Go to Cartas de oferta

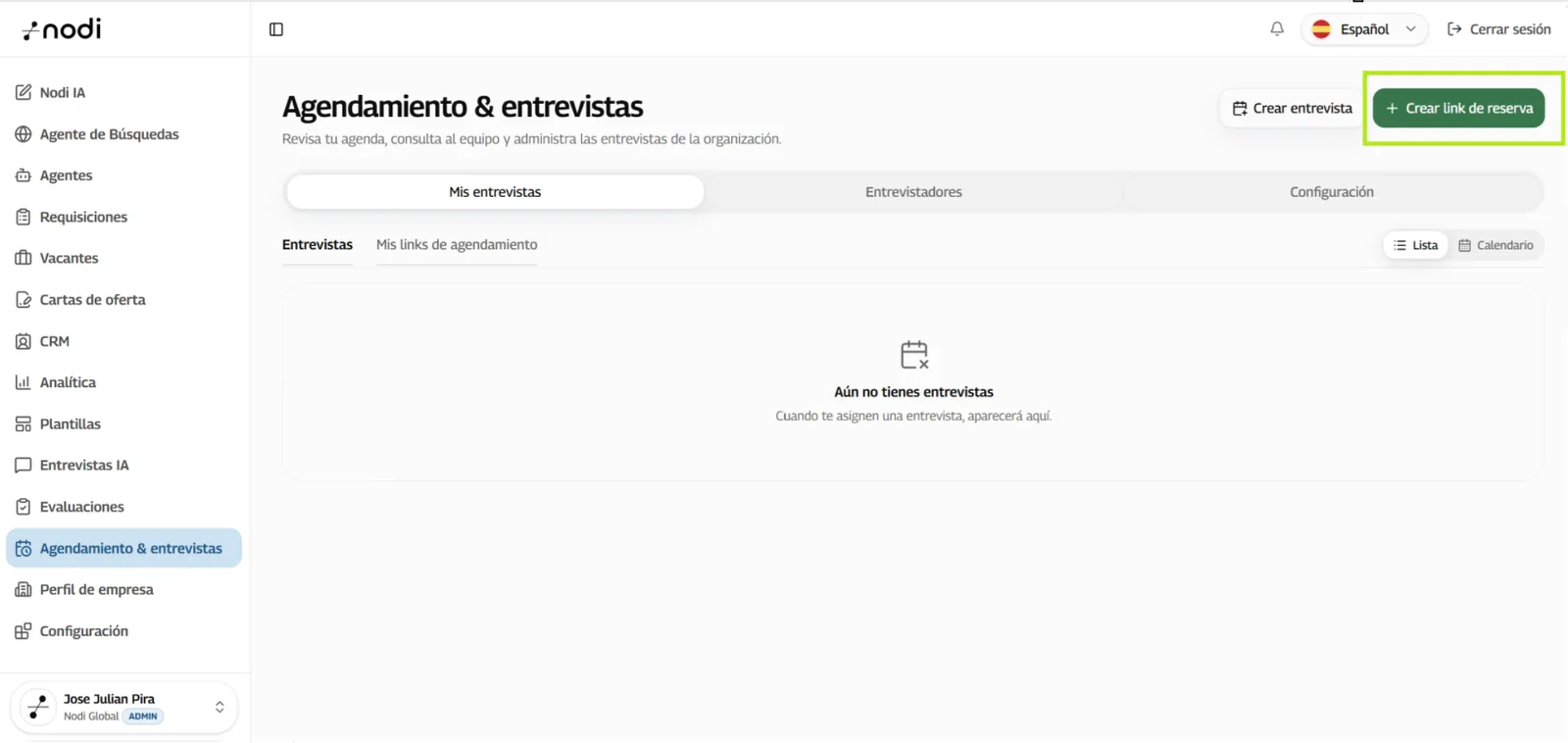pyautogui.click(x=123, y=300)
